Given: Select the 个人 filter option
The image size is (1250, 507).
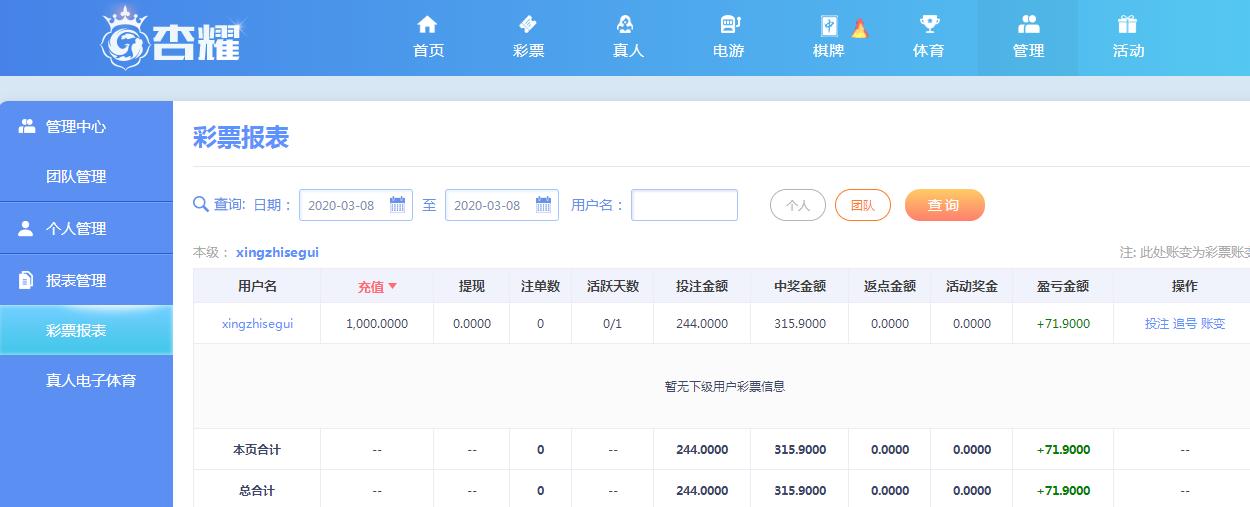Looking at the screenshot, I should [x=797, y=205].
